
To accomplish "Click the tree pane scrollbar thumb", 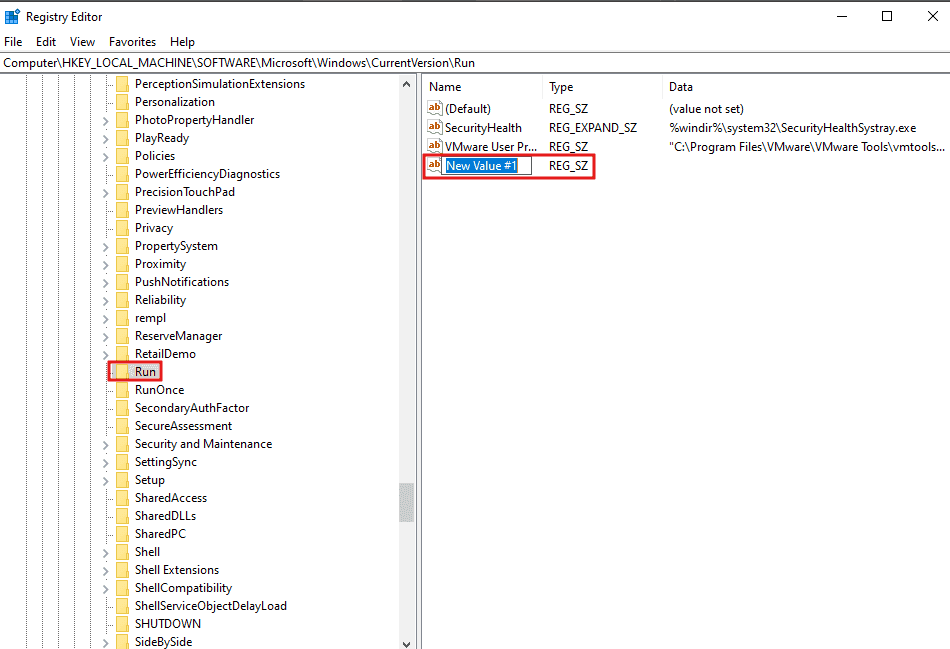I will [x=407, y=502].
